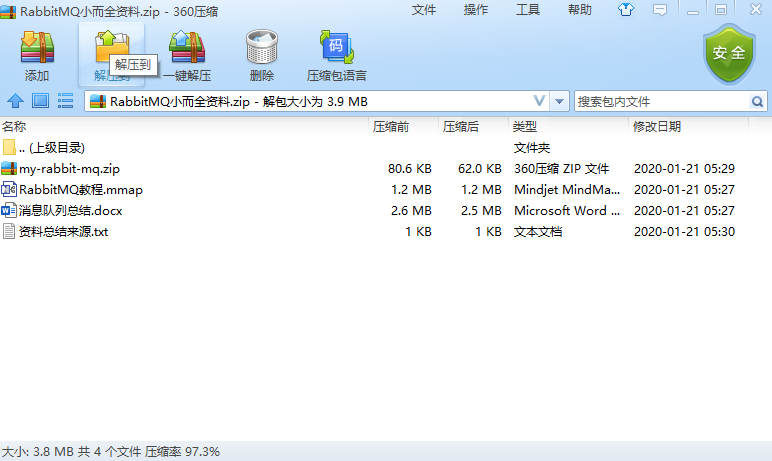This screenshot has height=461, width=772.
Task: Click the 62.0 KB compressed size value
Action: [x=480, y=168]
